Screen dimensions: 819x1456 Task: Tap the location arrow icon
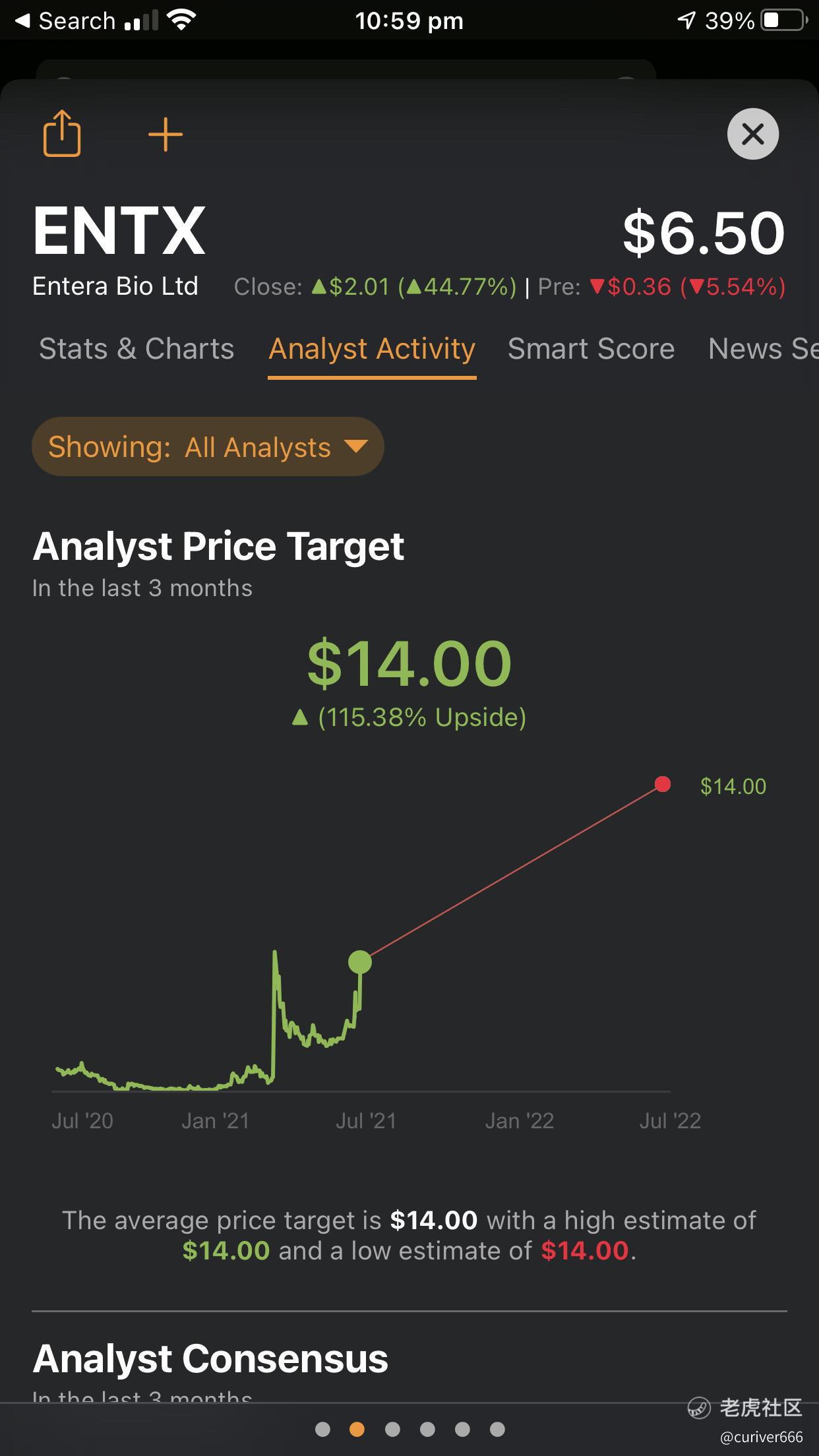[x=686, y=21]
